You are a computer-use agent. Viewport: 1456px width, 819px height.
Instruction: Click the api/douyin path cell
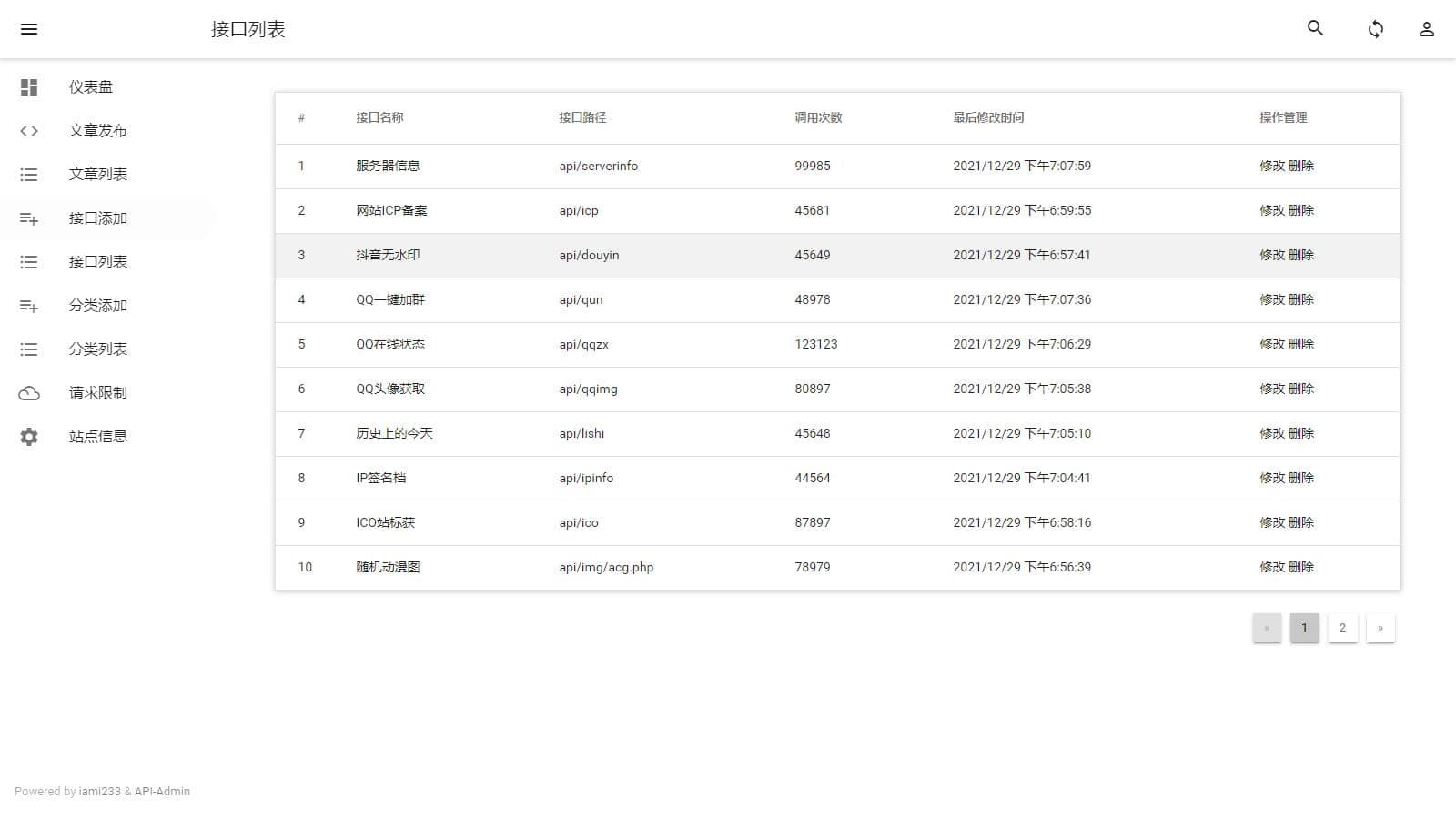[x=589, y=255]
